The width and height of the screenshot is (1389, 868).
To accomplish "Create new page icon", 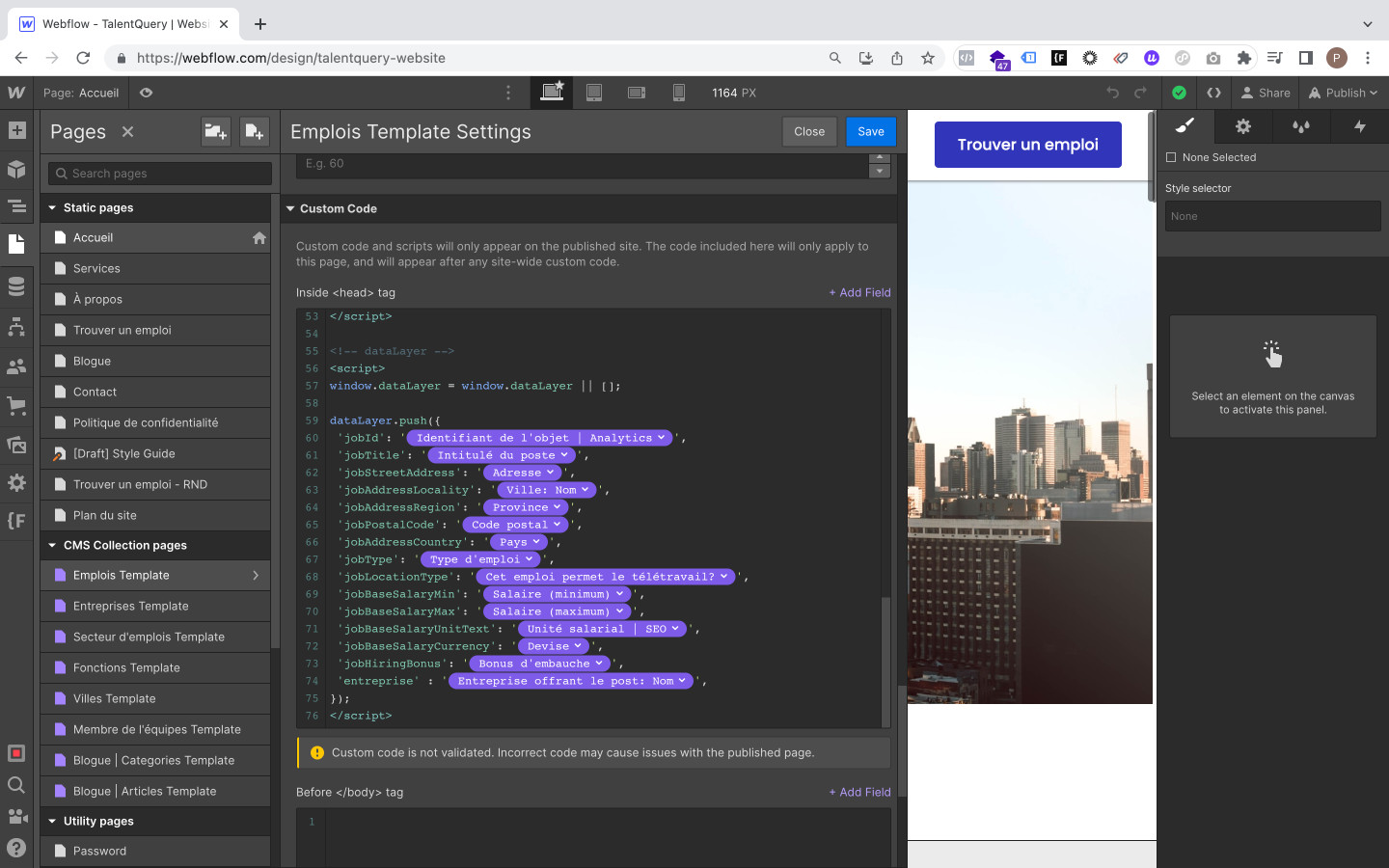I will coord(254,131).
